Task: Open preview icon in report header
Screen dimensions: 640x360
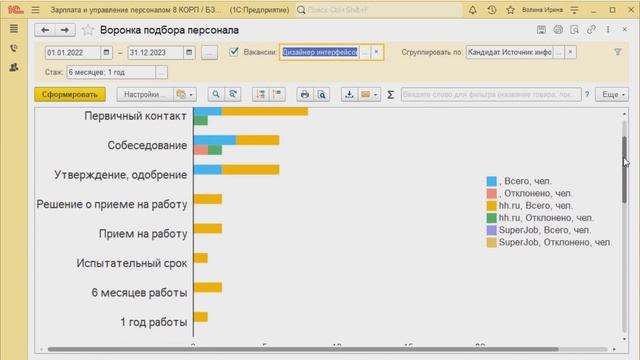Action: [574, 29]
